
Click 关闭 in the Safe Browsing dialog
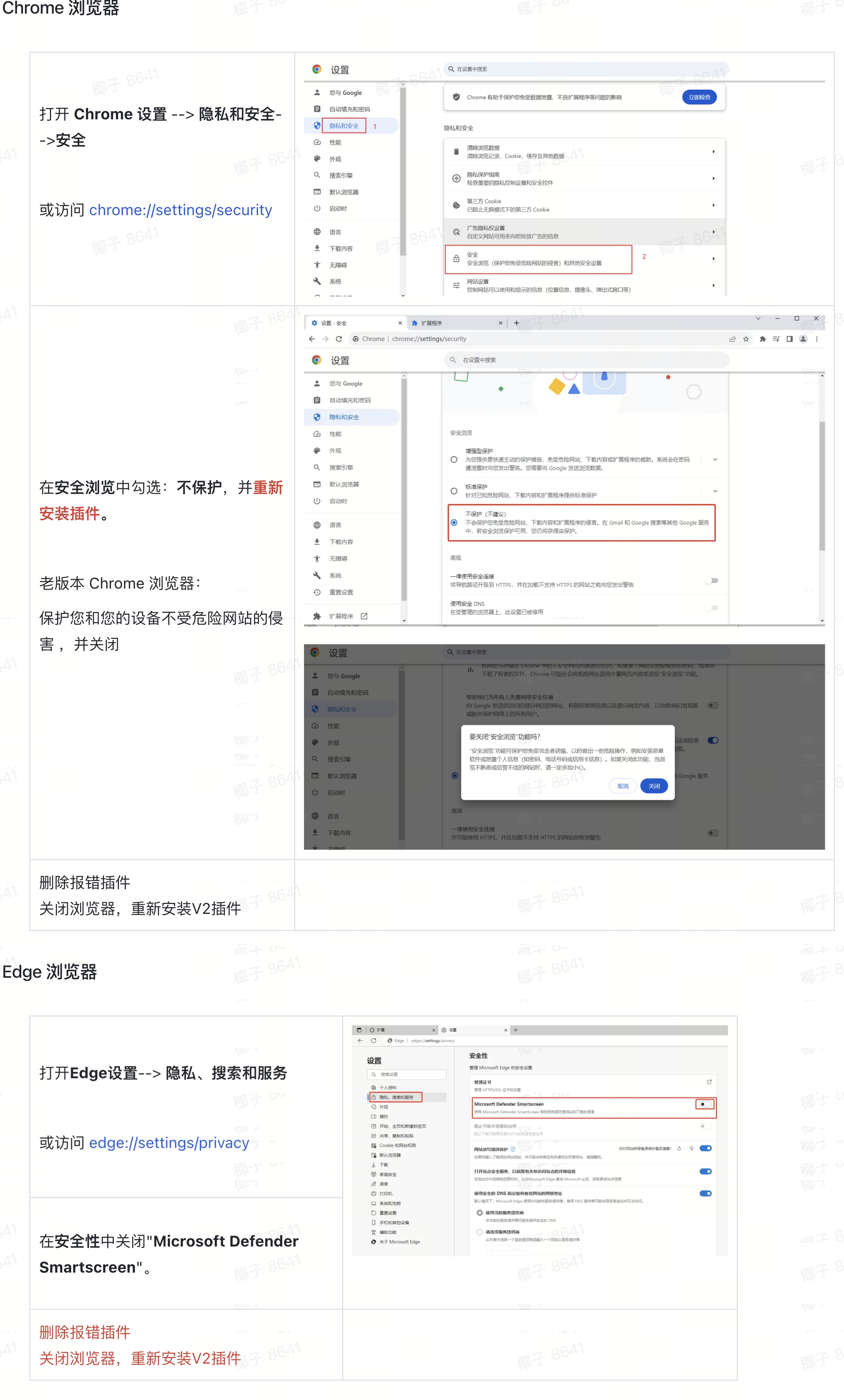point(654,786)
